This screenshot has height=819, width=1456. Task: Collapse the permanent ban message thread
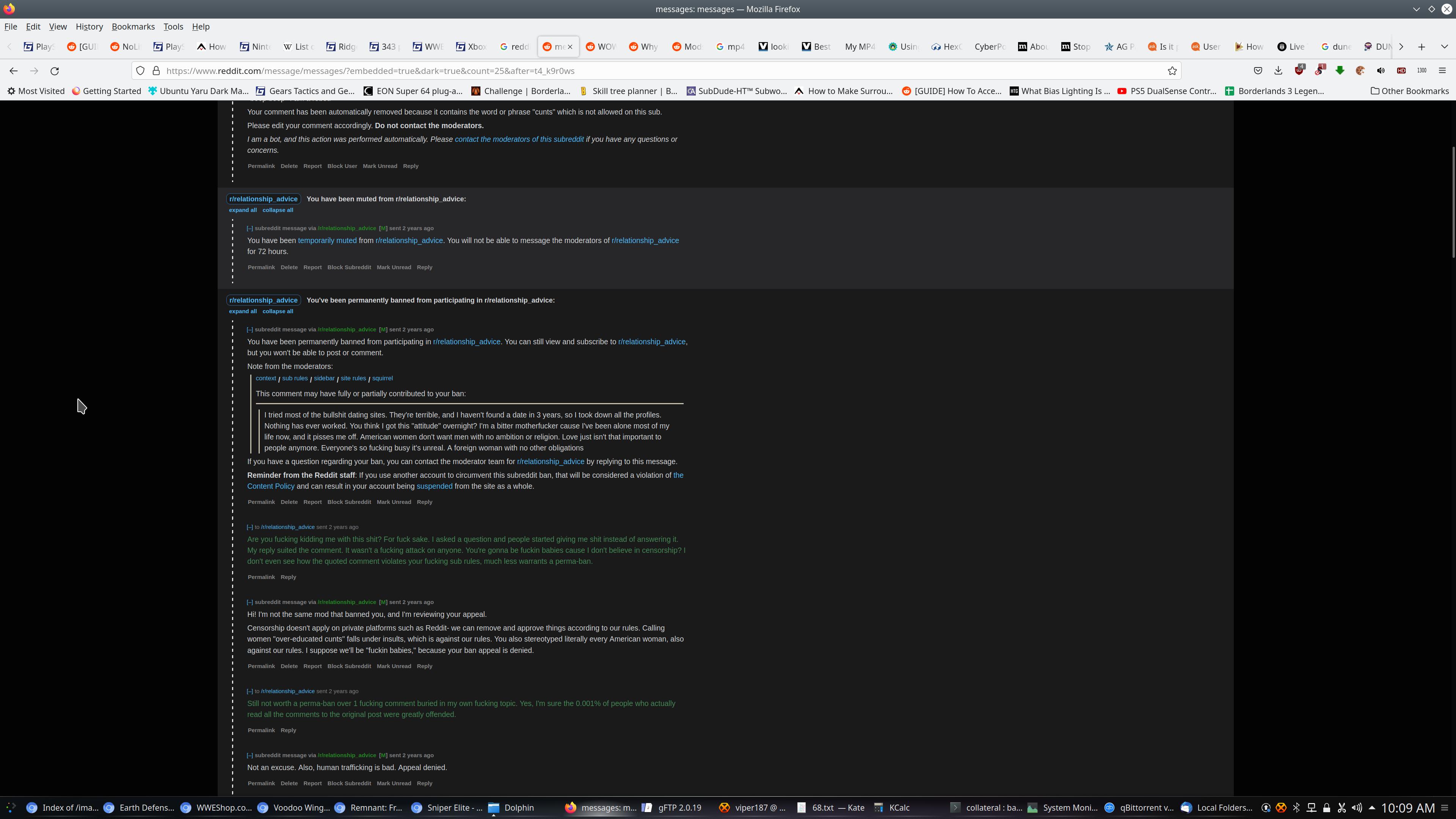tap(278, 311)
